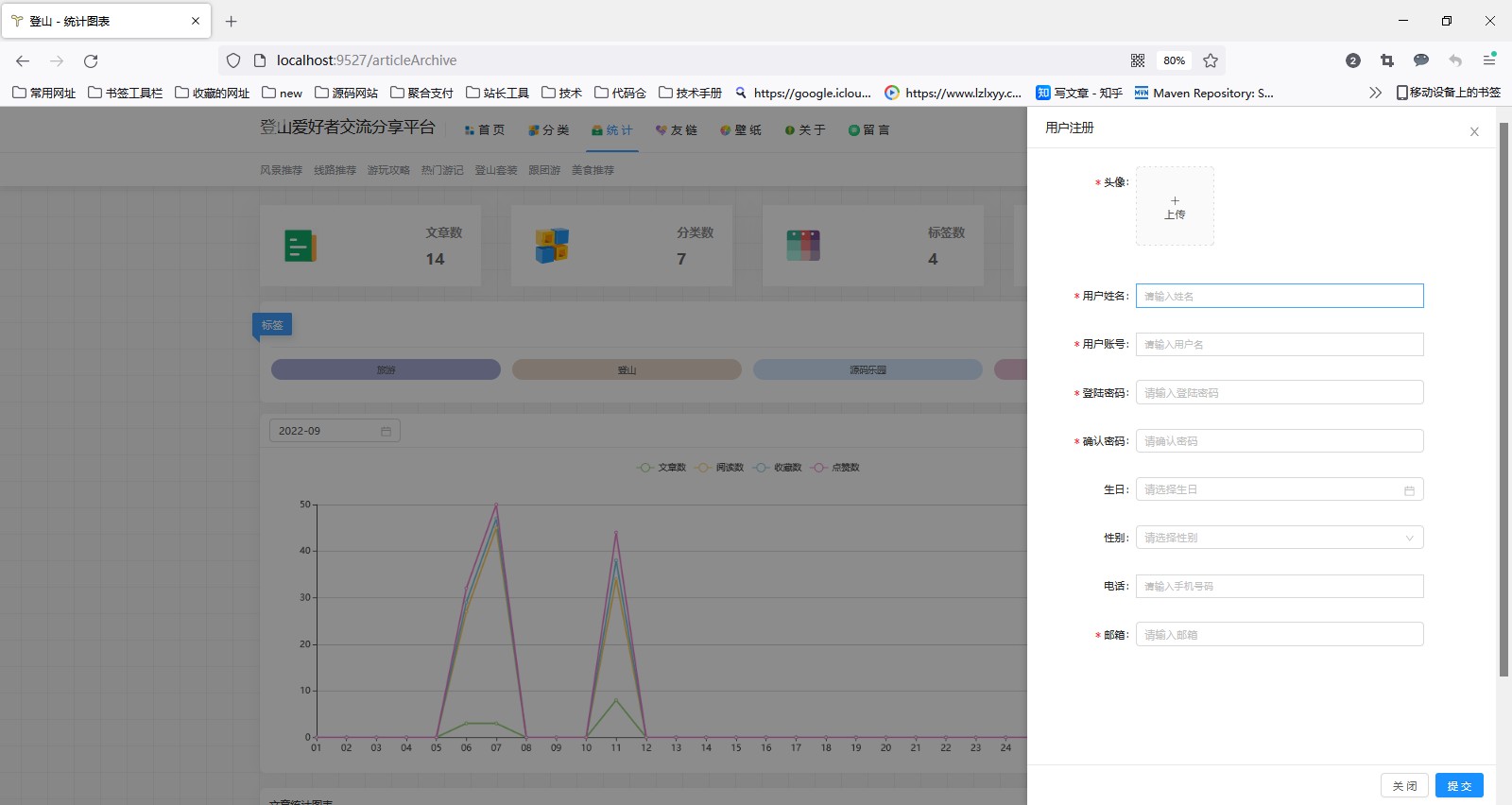Click the 登山套装 sub-navigation link
The image size is (1512, 805).
pos(496,170)
